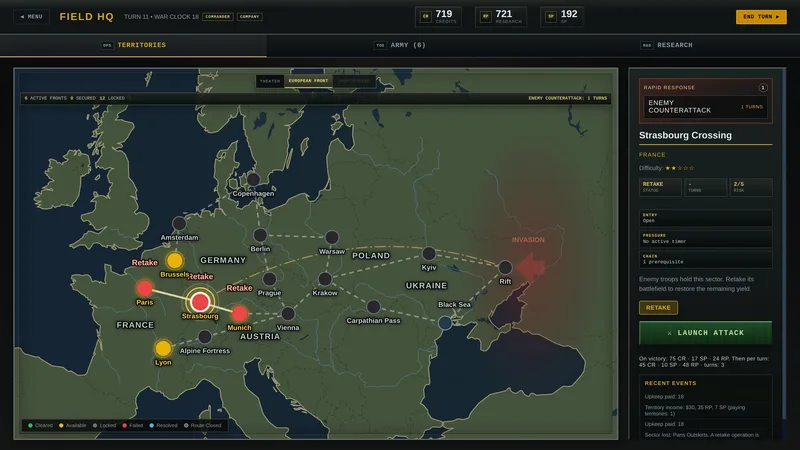End the current turn
800x450 pixels.
coord(761,16)
